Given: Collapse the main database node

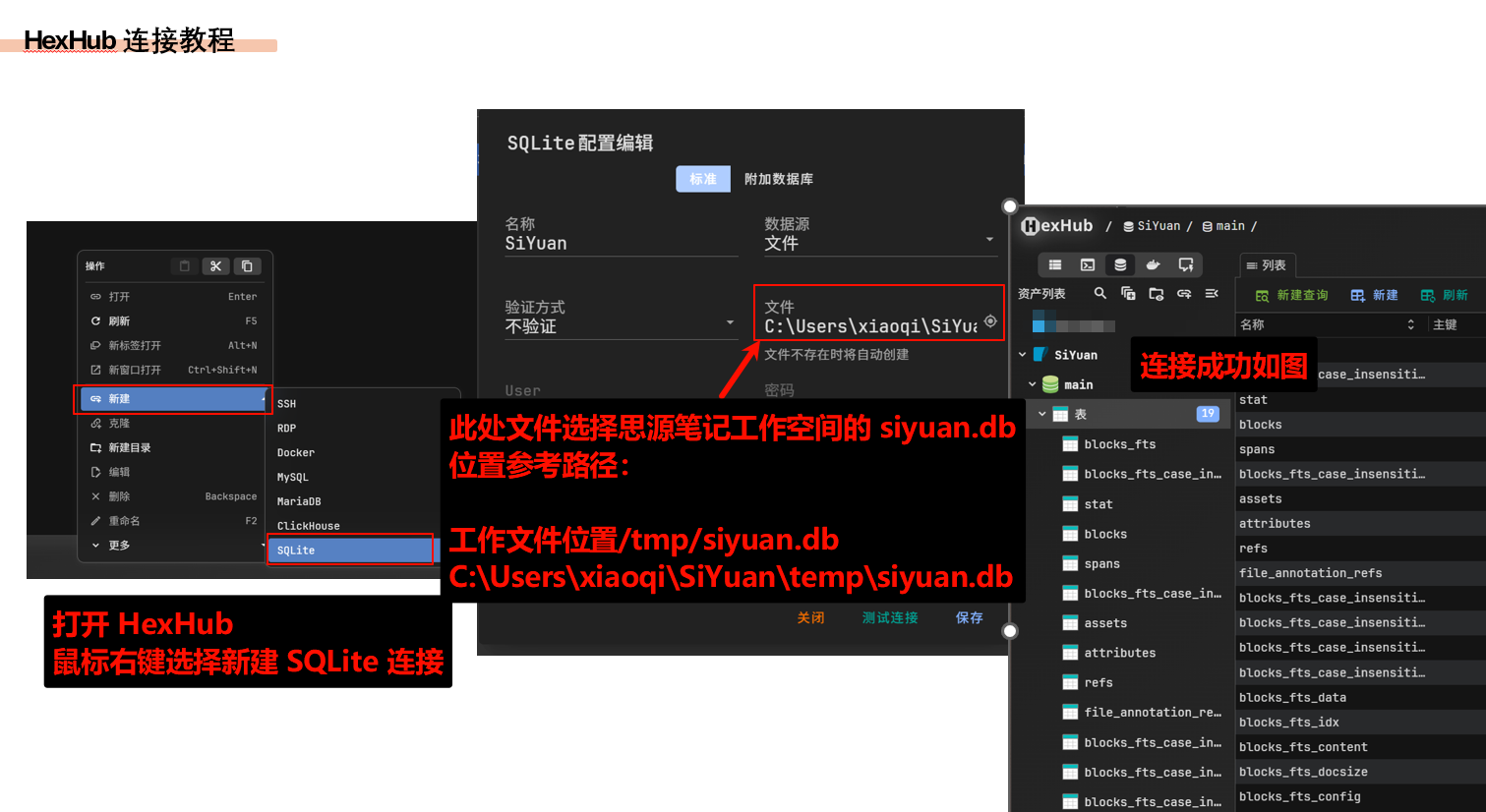Looking at the screenshot, I should click(x=1033, y=384).
